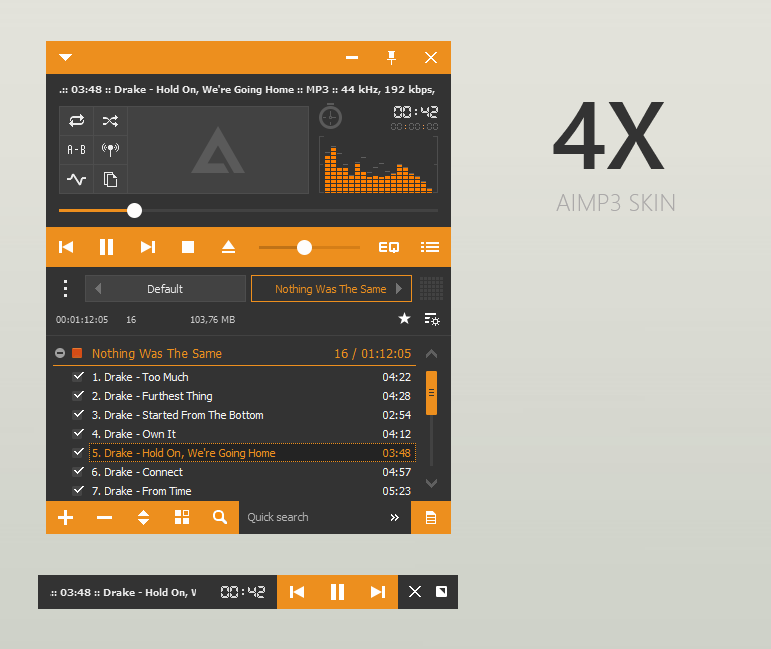Click the album art placeholder
The width and height of the screenshot is (771, 649).
(218, 150)
